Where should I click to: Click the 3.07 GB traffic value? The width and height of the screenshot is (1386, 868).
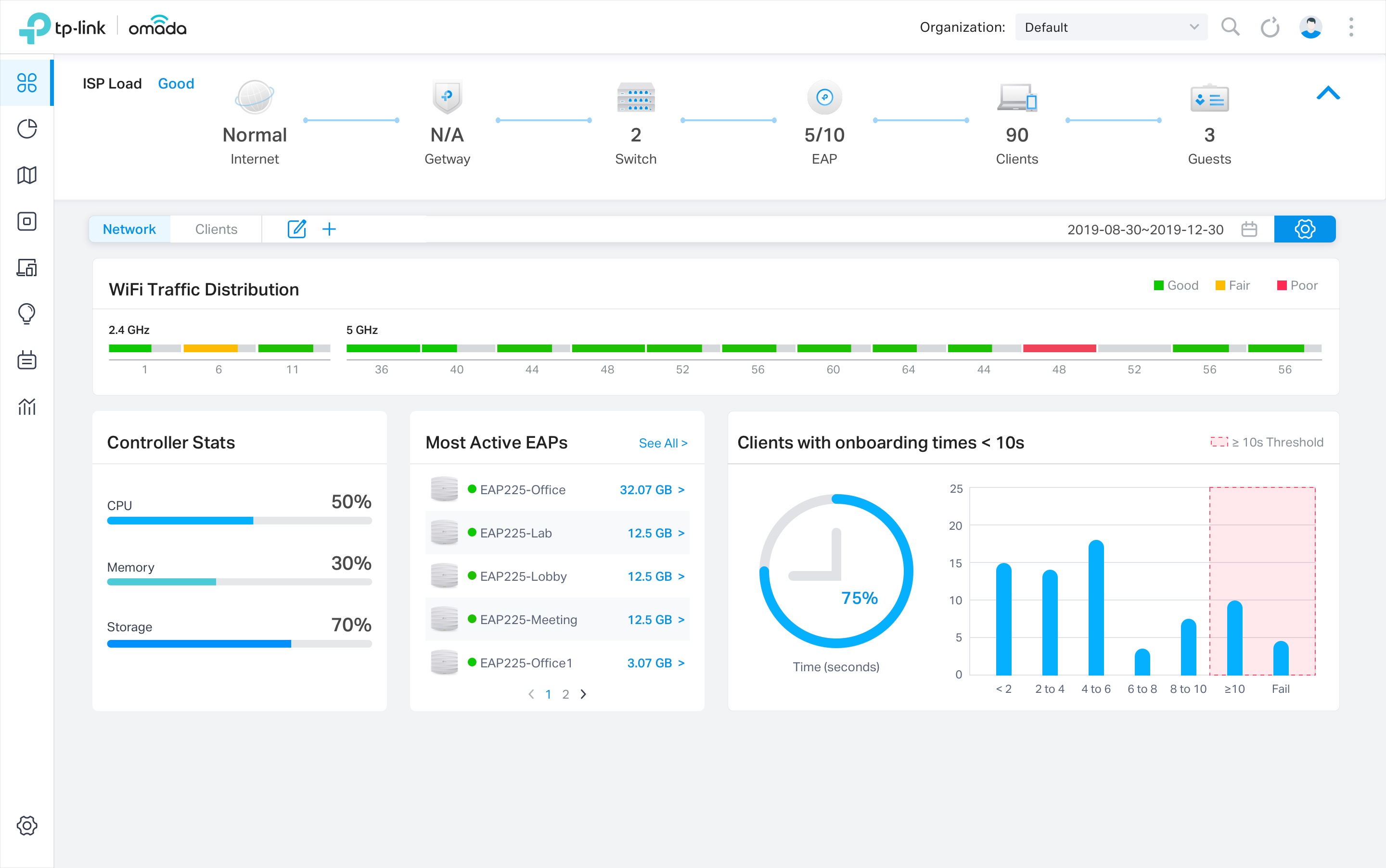[x=649, y=663]
